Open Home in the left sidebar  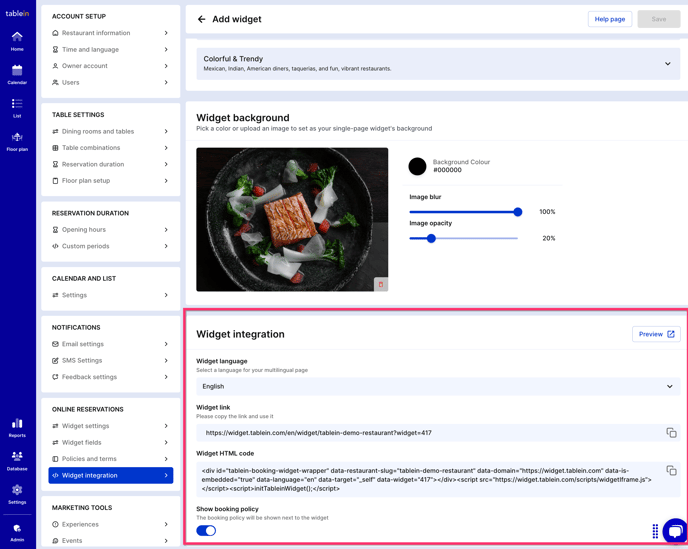point(17,41)
